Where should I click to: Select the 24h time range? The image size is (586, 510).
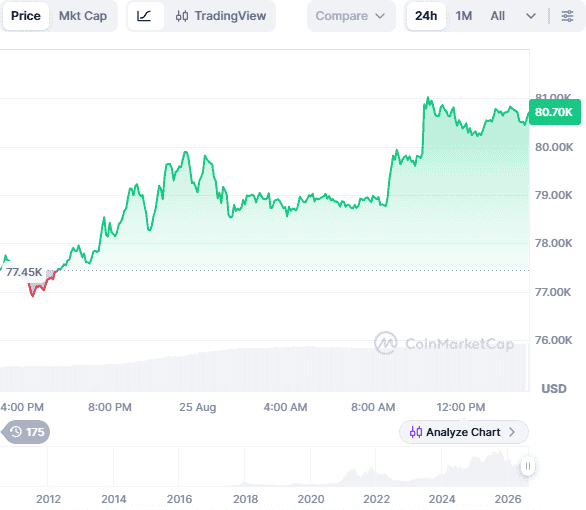[426, 16]
